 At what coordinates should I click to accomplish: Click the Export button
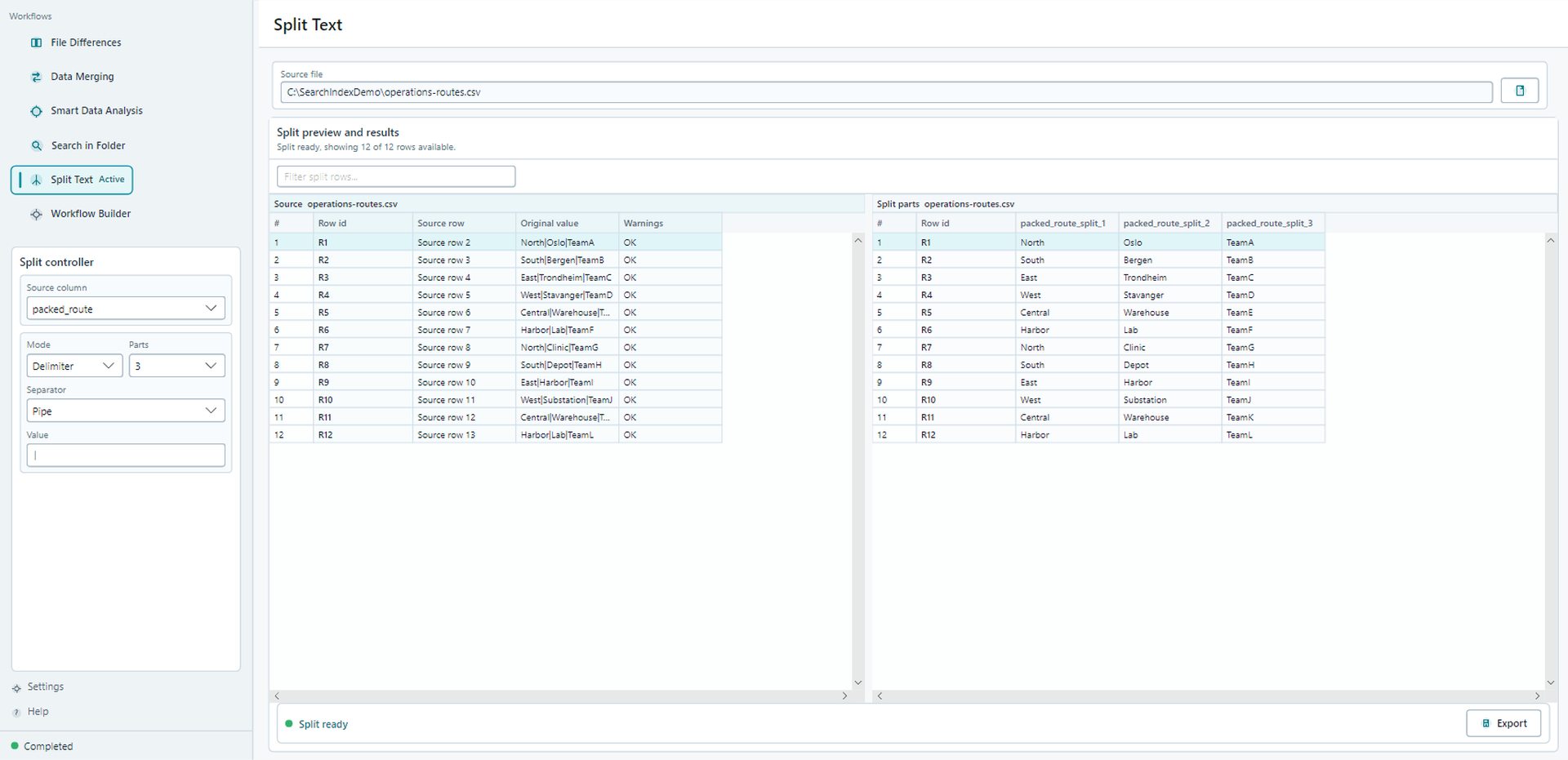pyautogui.click(x=1503, y=723)
